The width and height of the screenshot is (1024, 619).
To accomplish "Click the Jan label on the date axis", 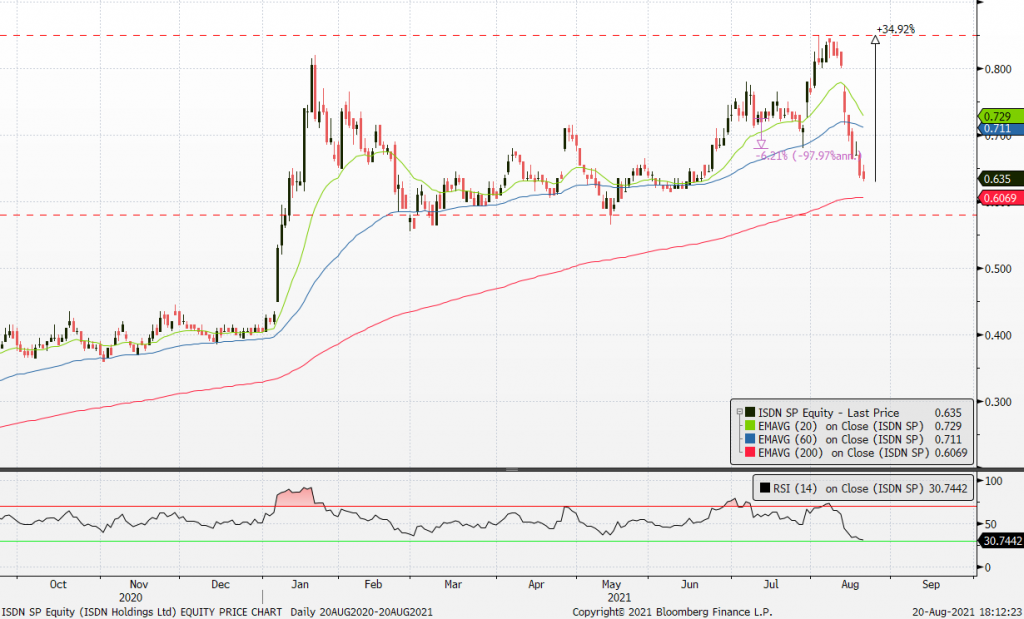I will pos(300,584).
